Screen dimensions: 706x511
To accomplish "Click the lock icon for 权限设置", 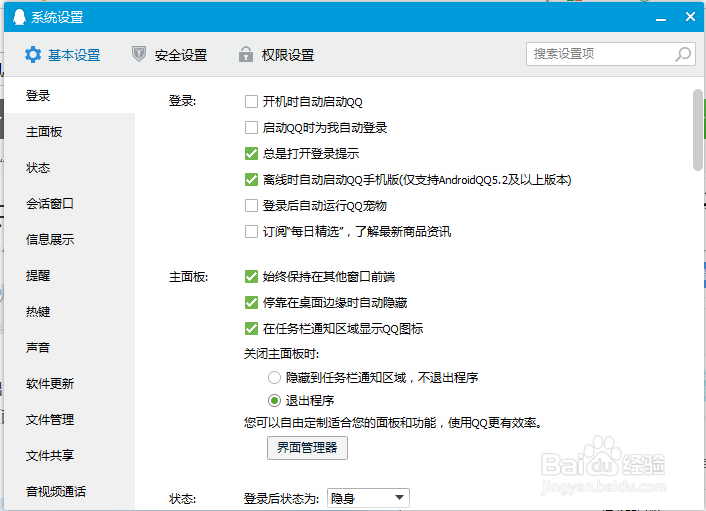I will point(245,54).
